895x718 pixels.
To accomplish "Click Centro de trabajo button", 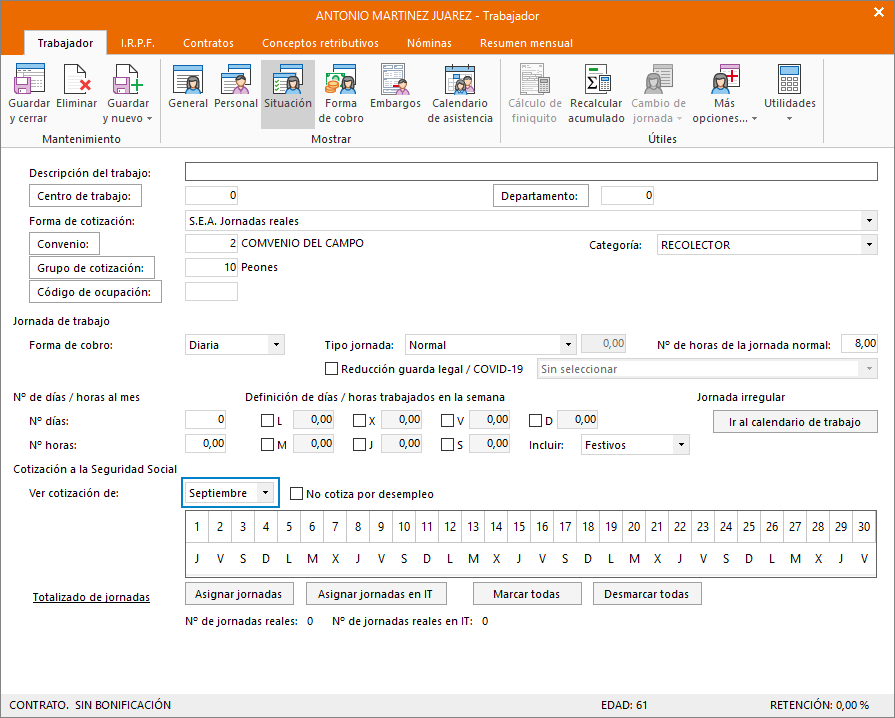I will (x=85, y=196).
